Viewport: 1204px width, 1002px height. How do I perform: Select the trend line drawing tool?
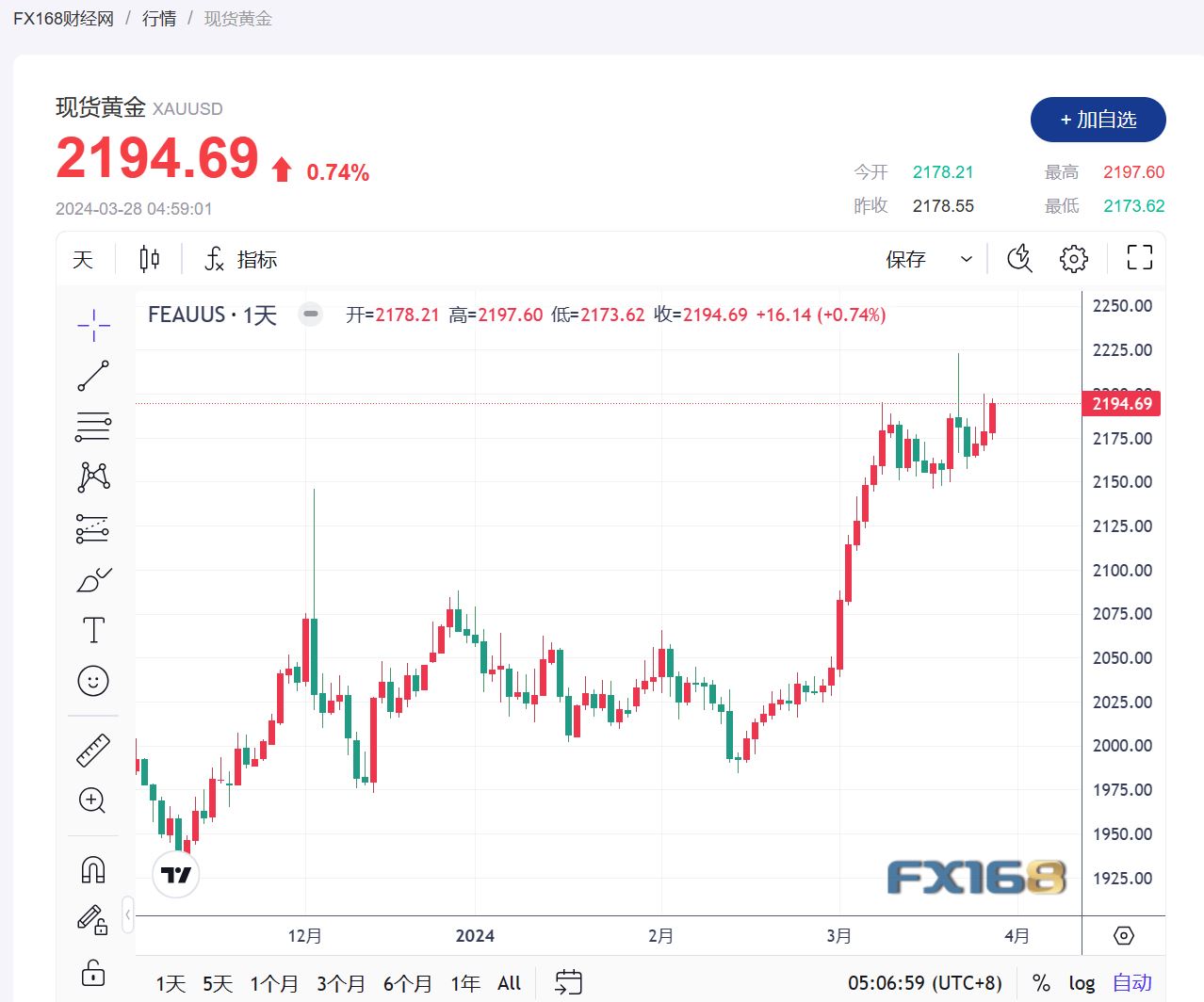(92, 375)
